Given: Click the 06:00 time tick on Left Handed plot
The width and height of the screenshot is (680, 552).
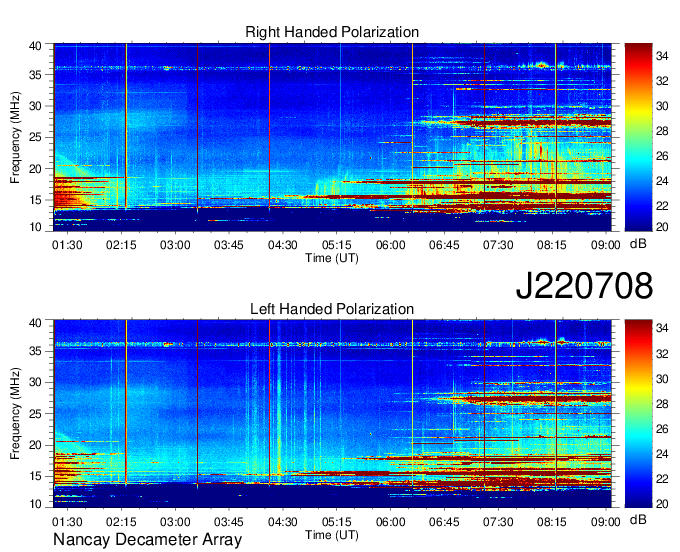Looking at the screenshot, I should tap(390, 522).
